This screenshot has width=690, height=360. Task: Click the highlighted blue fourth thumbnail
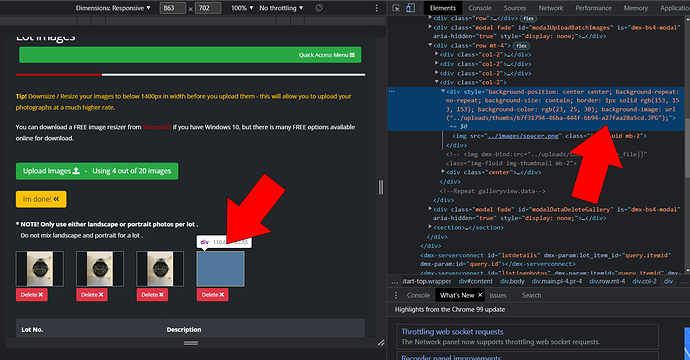tap(220, 269)
